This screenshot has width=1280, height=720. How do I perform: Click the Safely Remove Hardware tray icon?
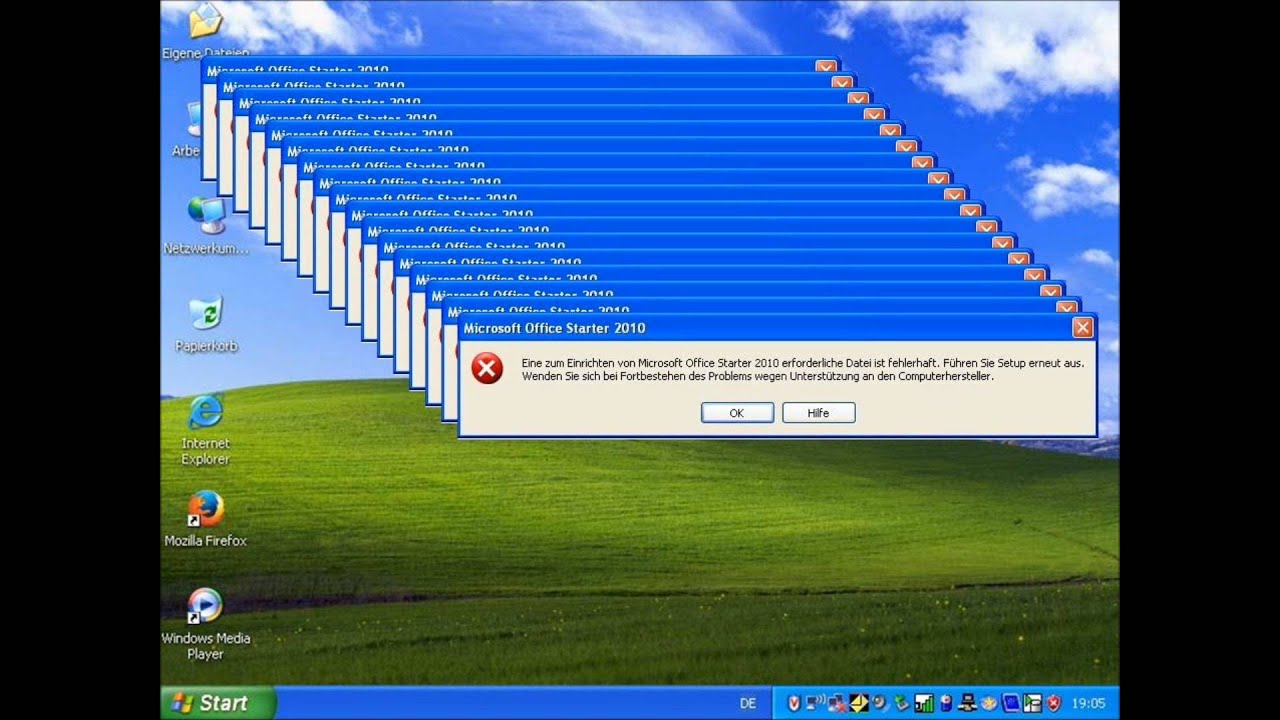[901, 703]
